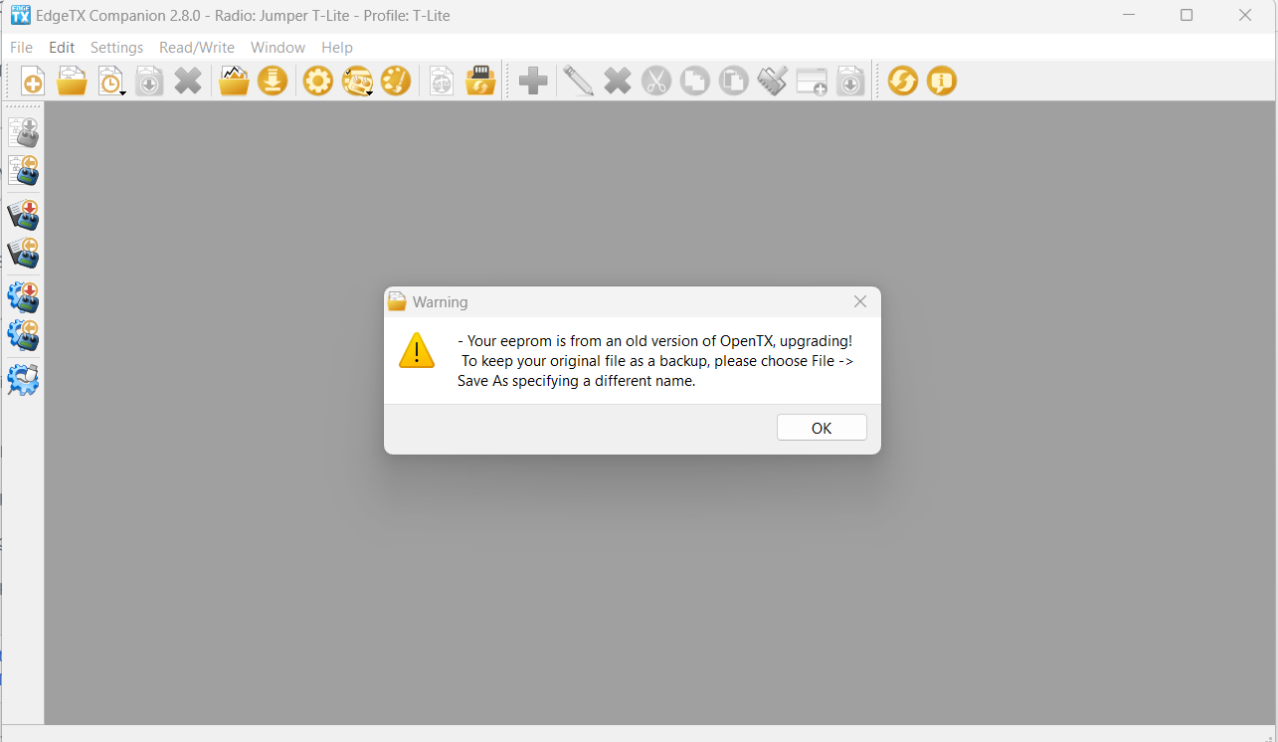Maximize the EdgeTX Companion window

coord(1186,15)
